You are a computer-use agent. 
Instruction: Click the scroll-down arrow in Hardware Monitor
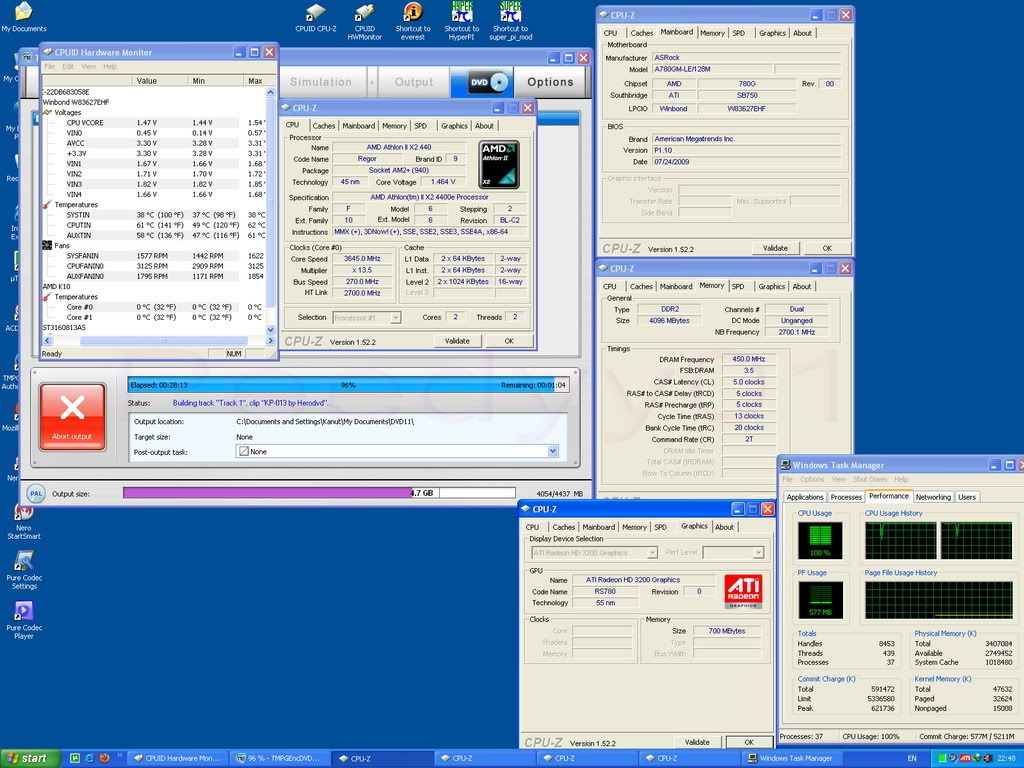[x=270, y=330]
